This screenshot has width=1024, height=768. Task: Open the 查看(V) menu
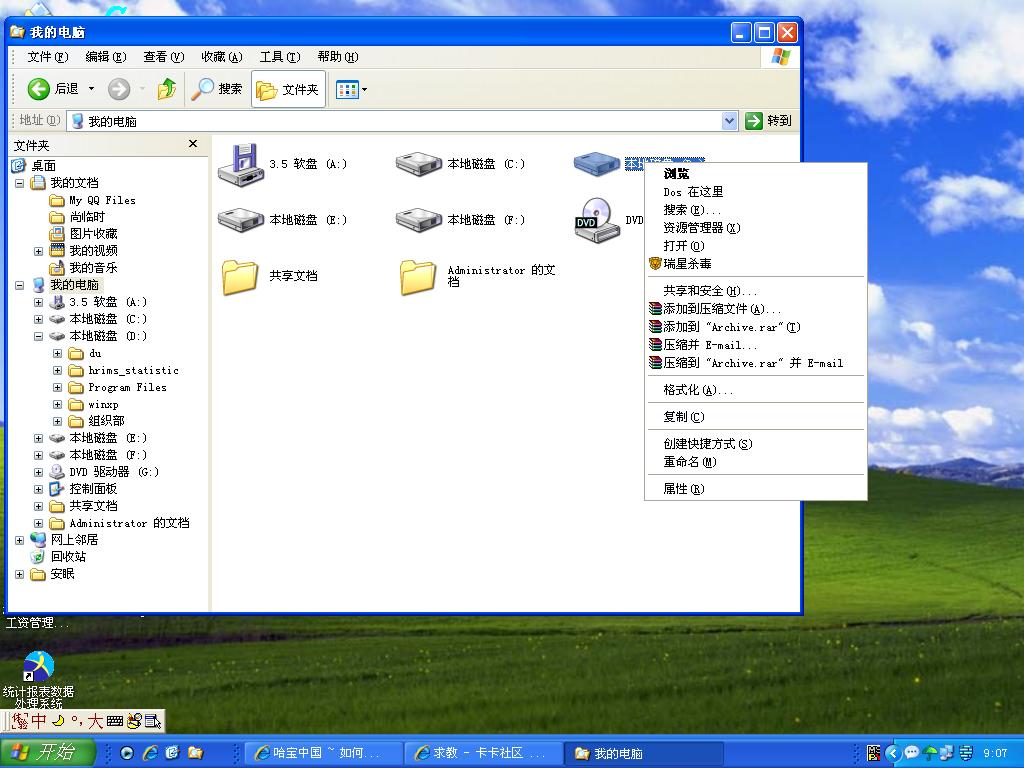pos(164,57)
